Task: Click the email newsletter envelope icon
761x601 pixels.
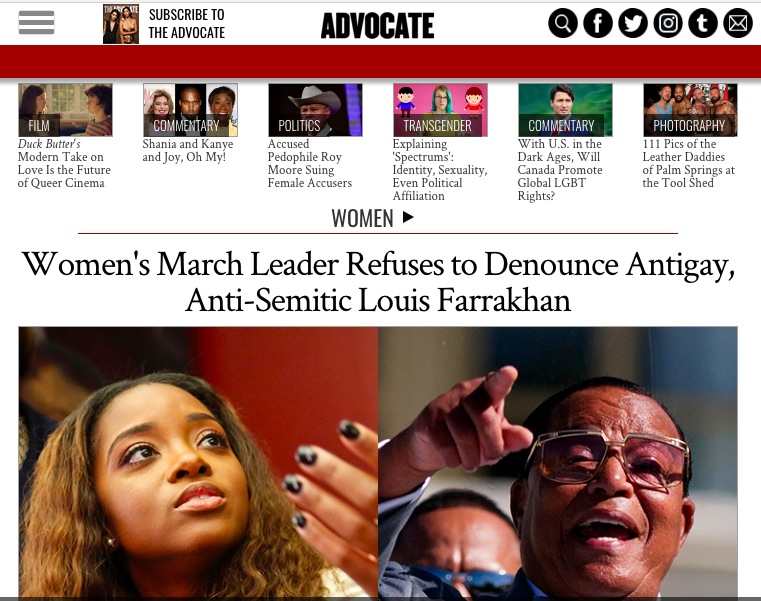Action: coord(738,23)
